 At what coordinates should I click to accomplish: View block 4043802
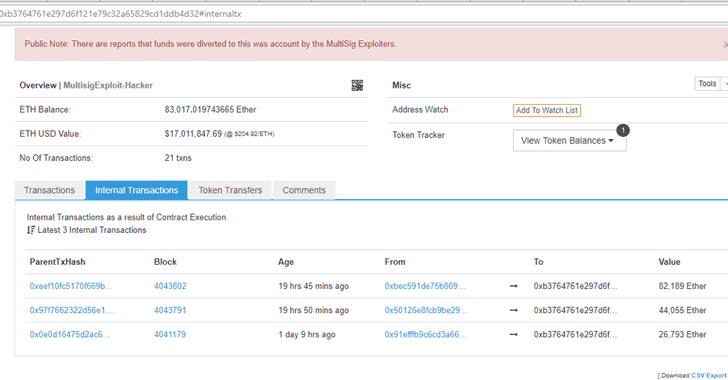tap(170, 286)
